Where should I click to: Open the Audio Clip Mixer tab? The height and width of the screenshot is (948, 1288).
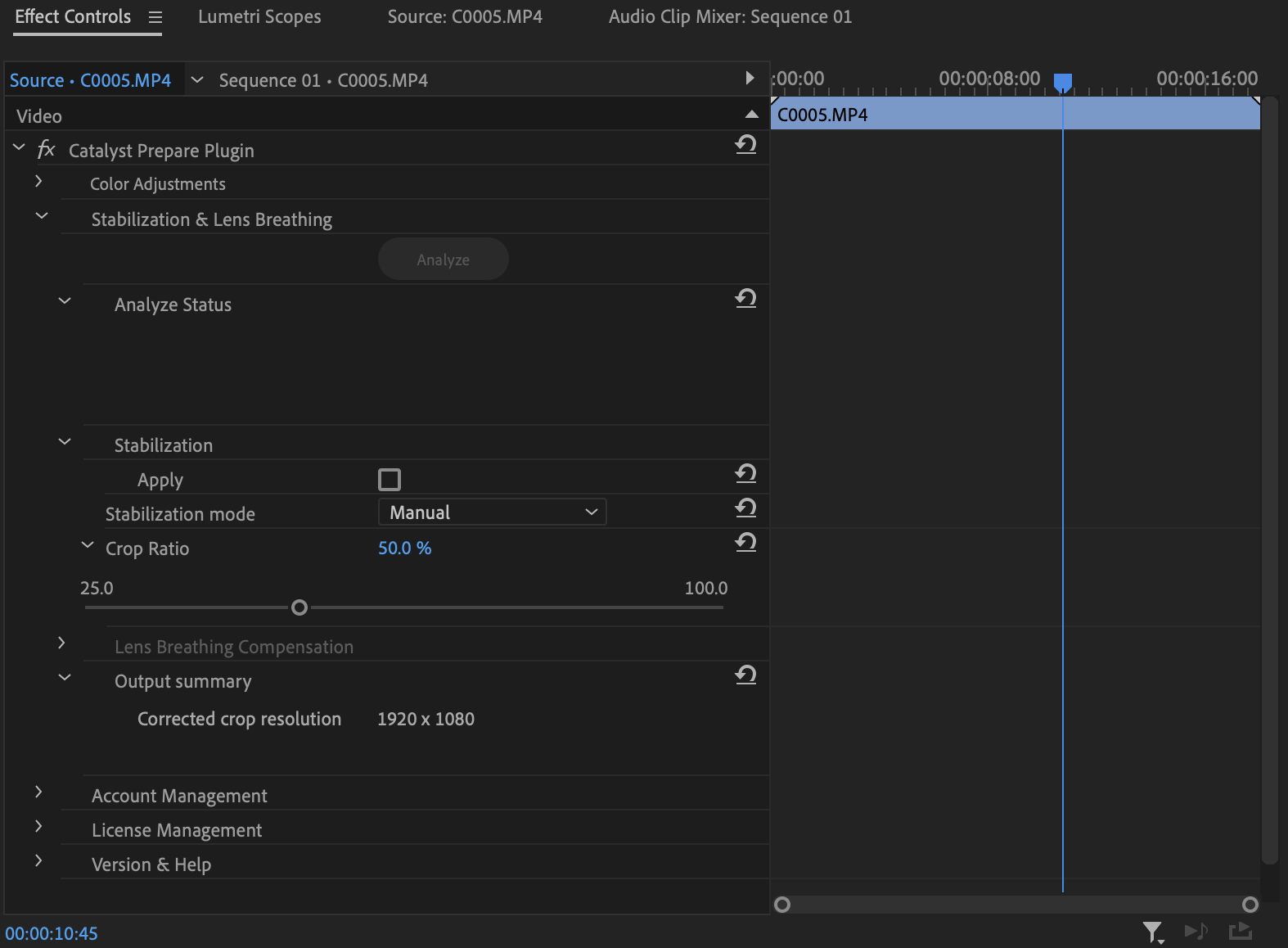(730, 17)
